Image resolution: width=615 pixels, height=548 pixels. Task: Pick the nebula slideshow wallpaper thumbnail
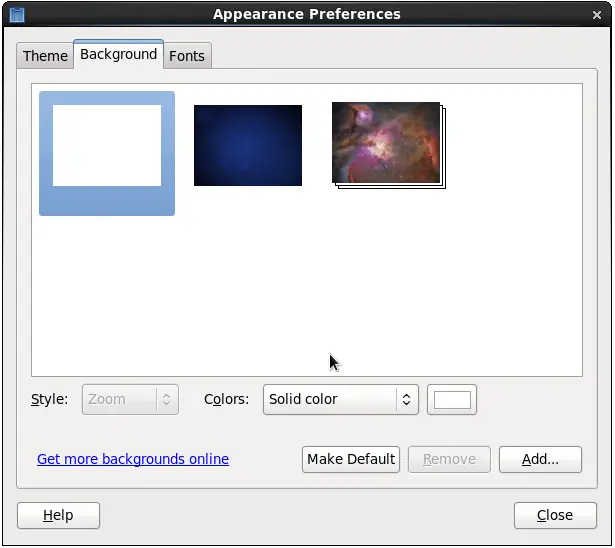click(x=387, y=144)
